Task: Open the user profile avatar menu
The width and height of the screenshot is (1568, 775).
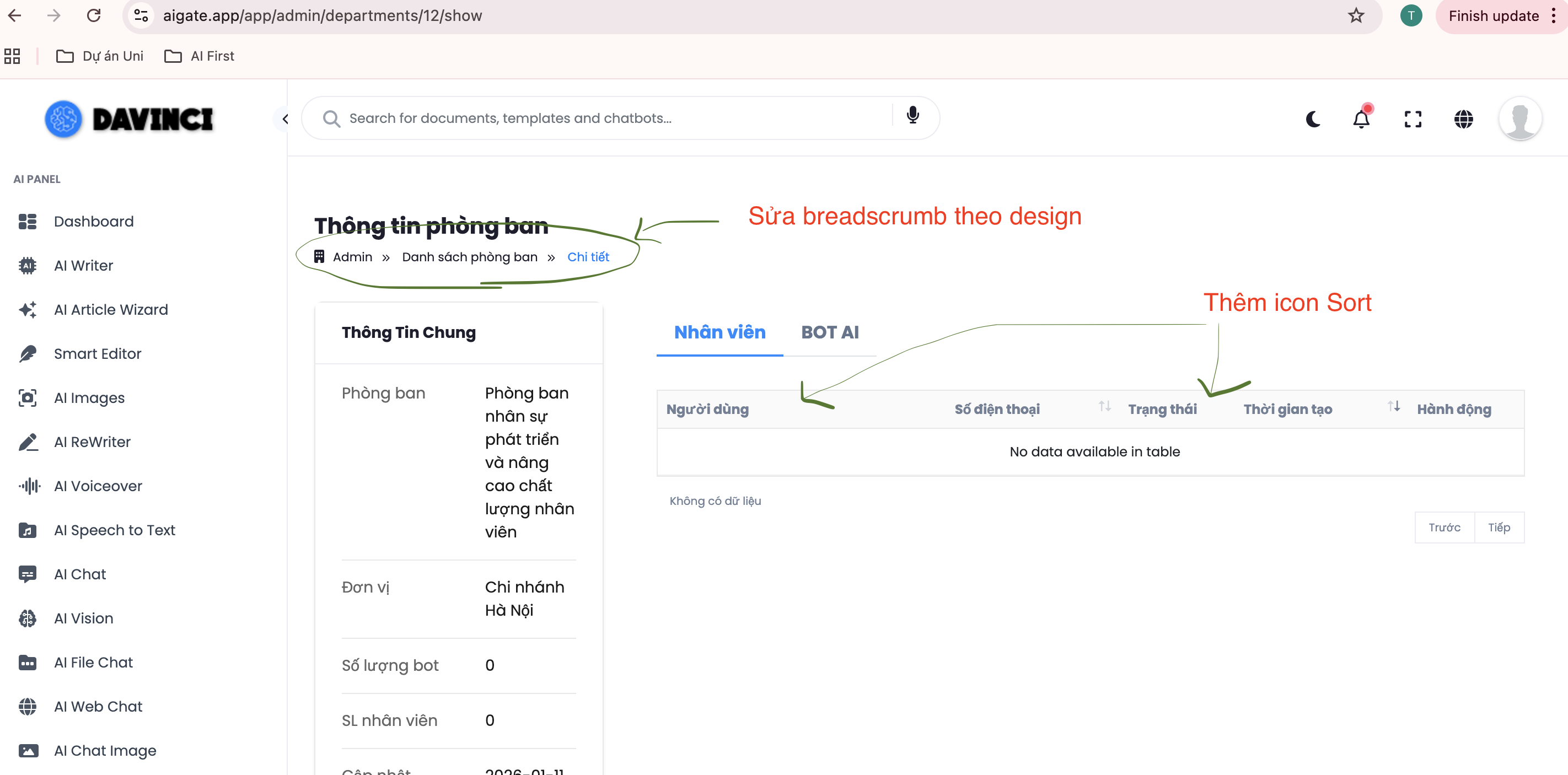Action: [x=1519, y=119]
